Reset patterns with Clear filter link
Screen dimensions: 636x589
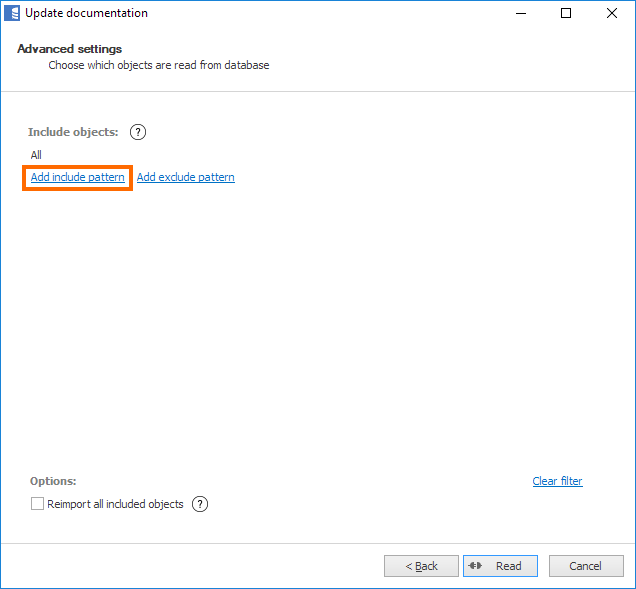(x=557, y=481)
